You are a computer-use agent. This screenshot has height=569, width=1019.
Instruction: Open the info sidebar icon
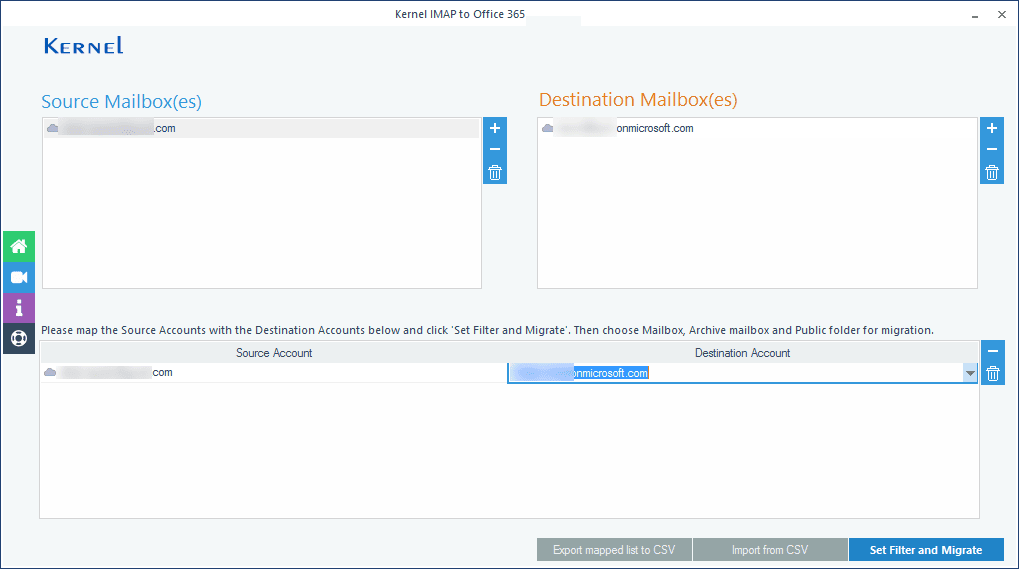tap(19, 308)
